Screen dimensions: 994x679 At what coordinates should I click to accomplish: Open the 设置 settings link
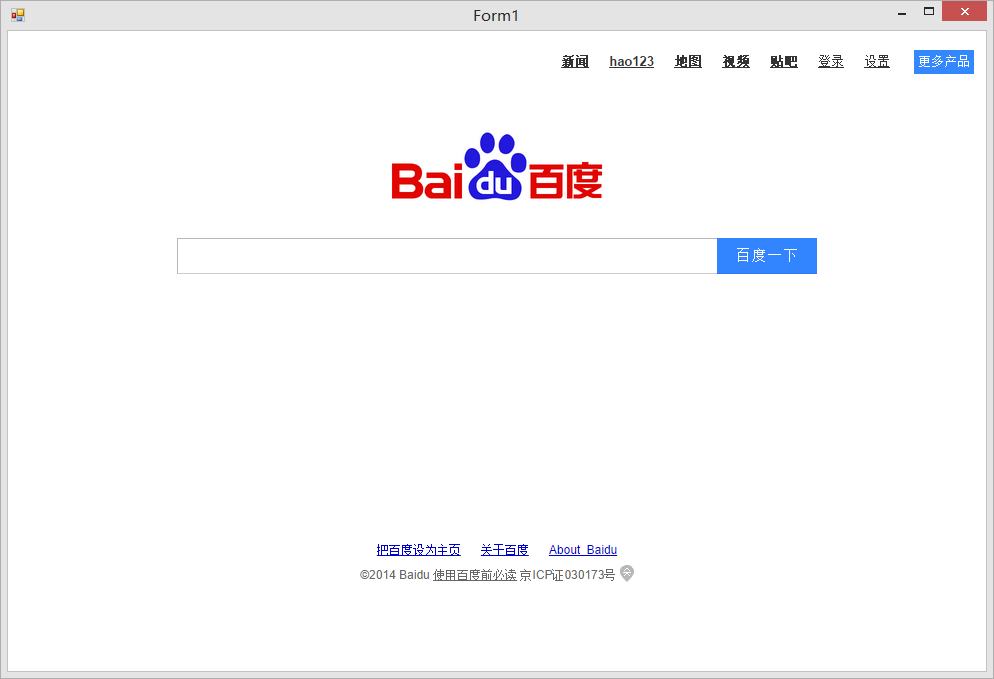(877, 61)
